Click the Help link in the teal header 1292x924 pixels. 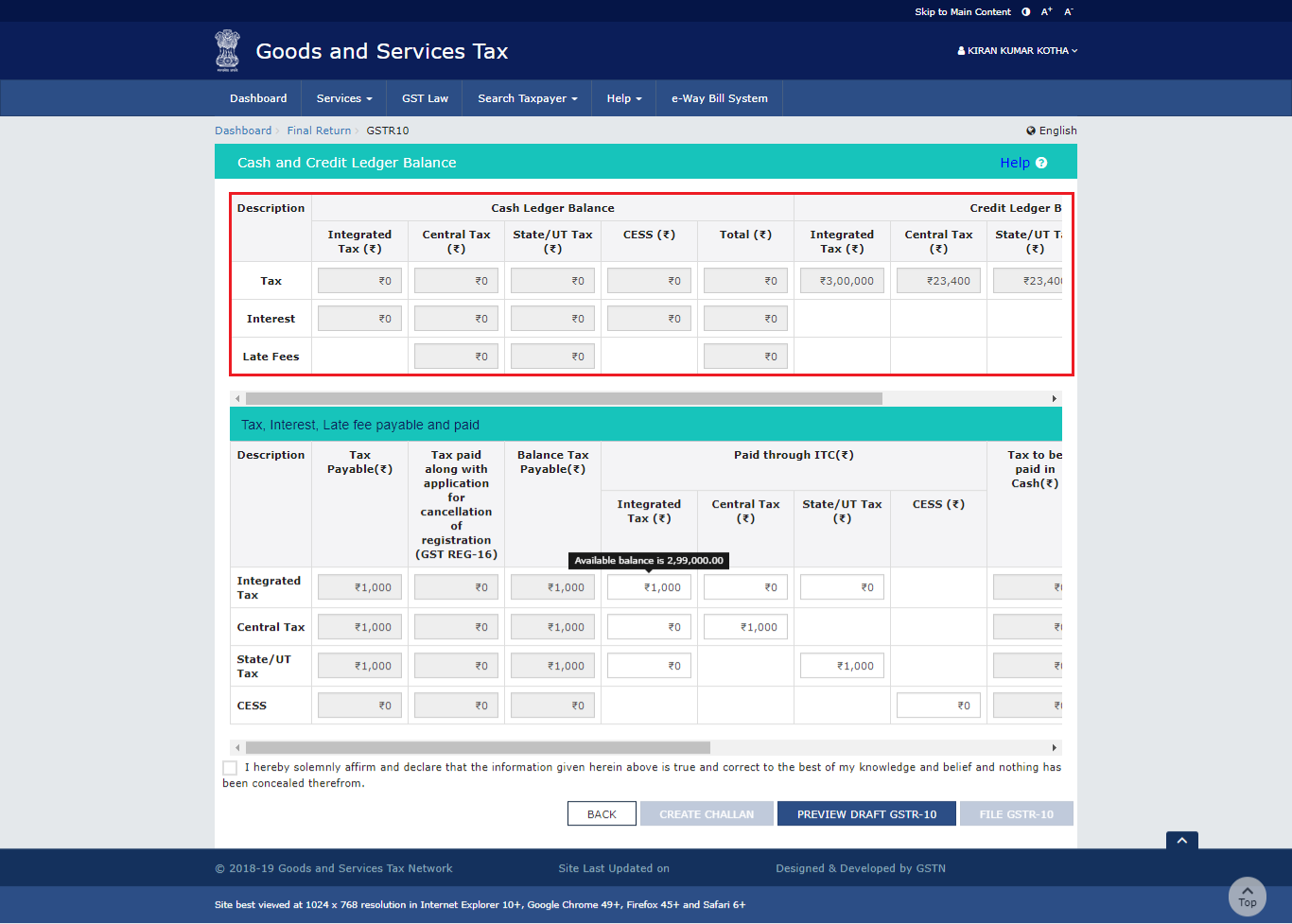(1014, 163)
